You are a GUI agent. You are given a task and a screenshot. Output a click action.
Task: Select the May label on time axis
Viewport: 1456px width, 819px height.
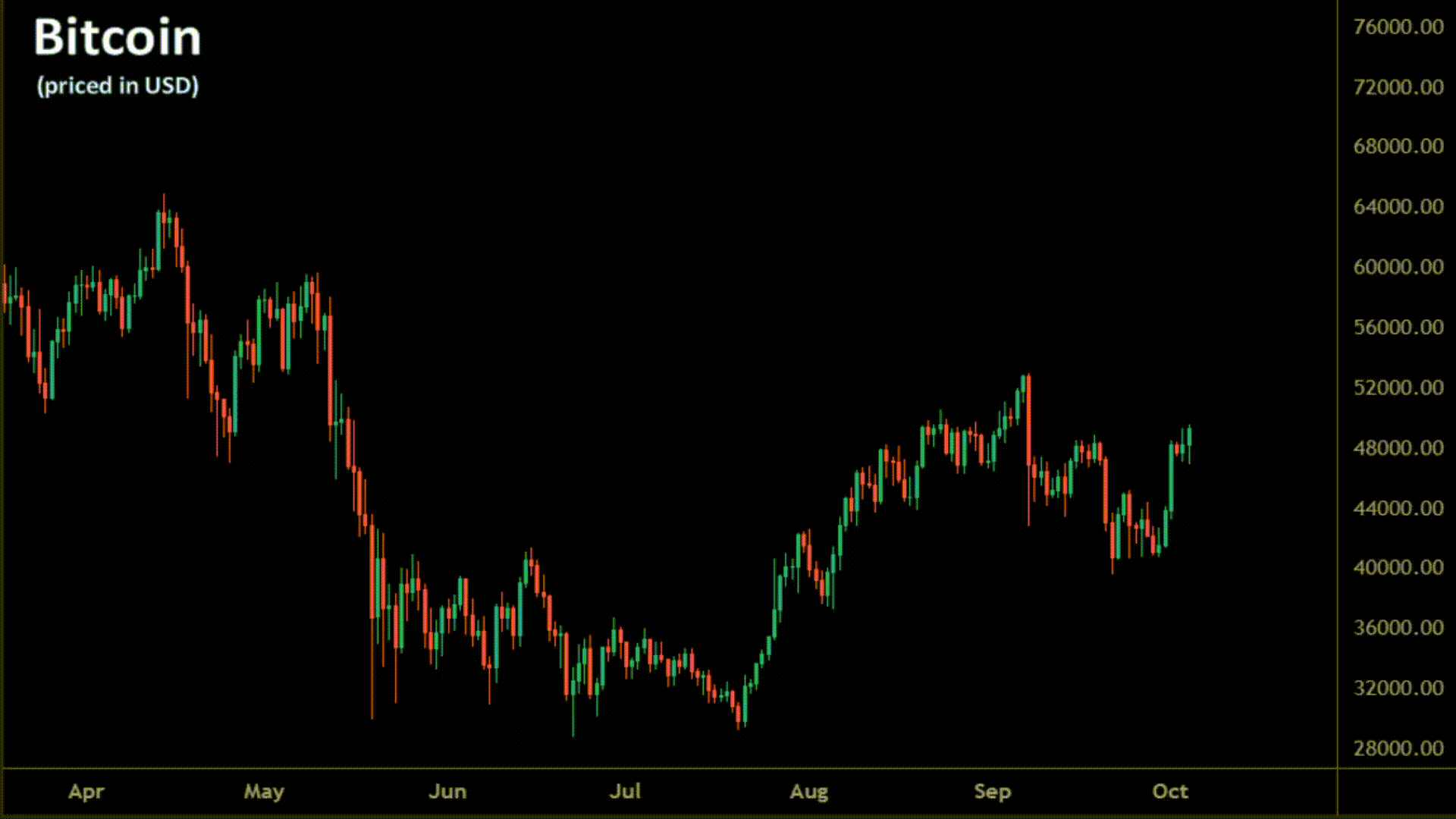[263, 792]
